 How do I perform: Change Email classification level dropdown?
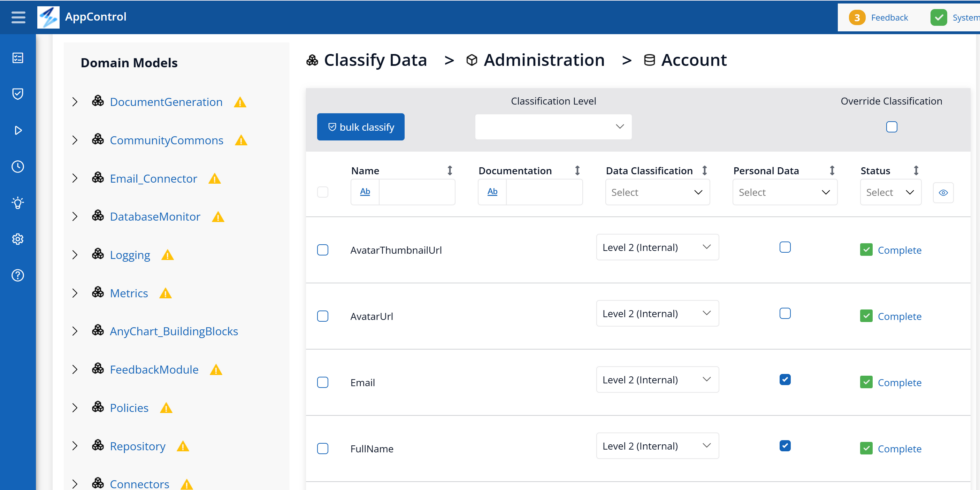click(658, 379)
